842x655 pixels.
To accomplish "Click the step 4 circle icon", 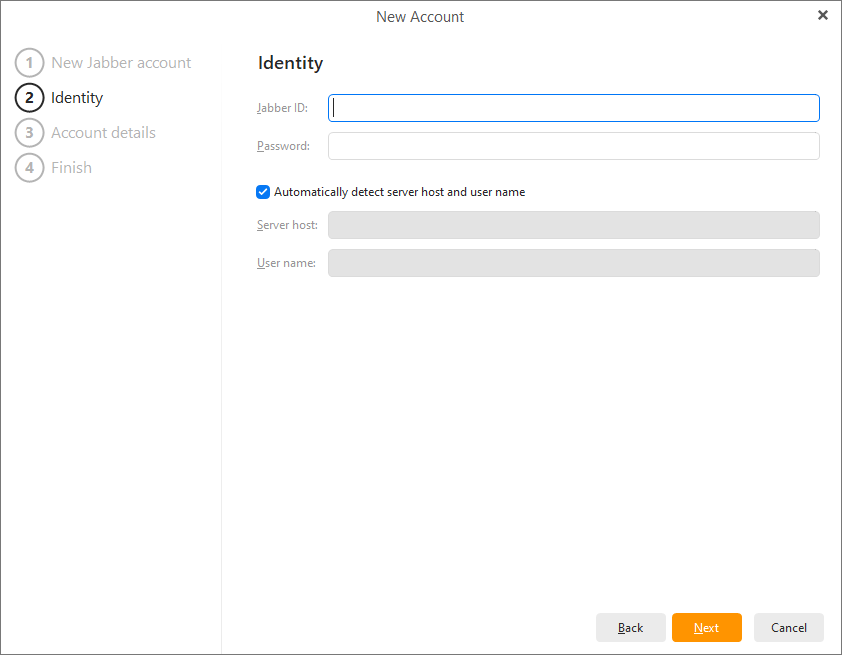I will (x=30, y=168).
